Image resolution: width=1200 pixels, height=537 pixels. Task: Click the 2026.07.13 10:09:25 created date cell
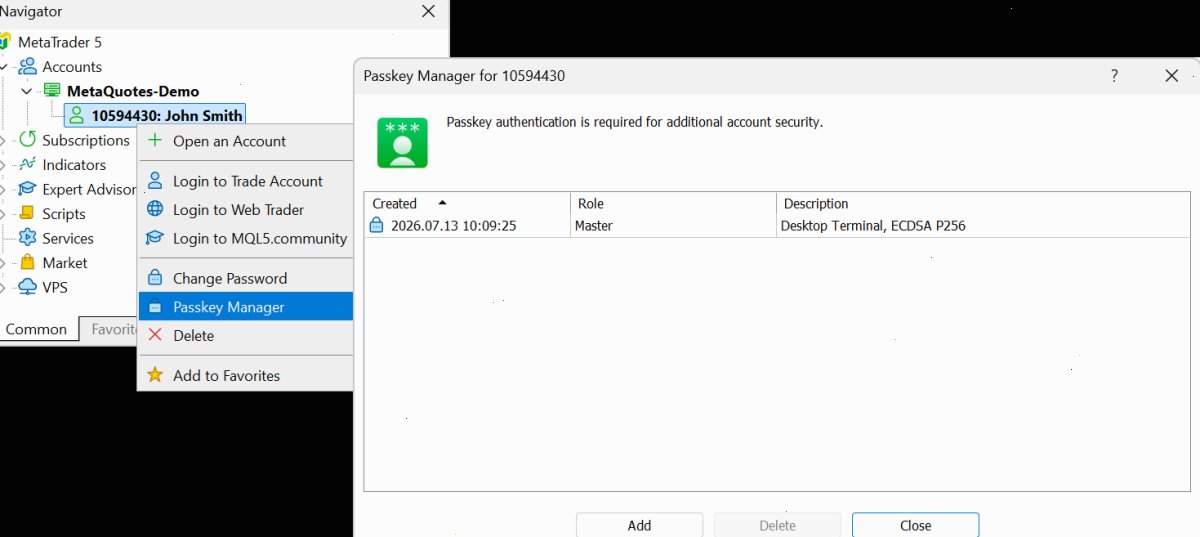[453, 226]
